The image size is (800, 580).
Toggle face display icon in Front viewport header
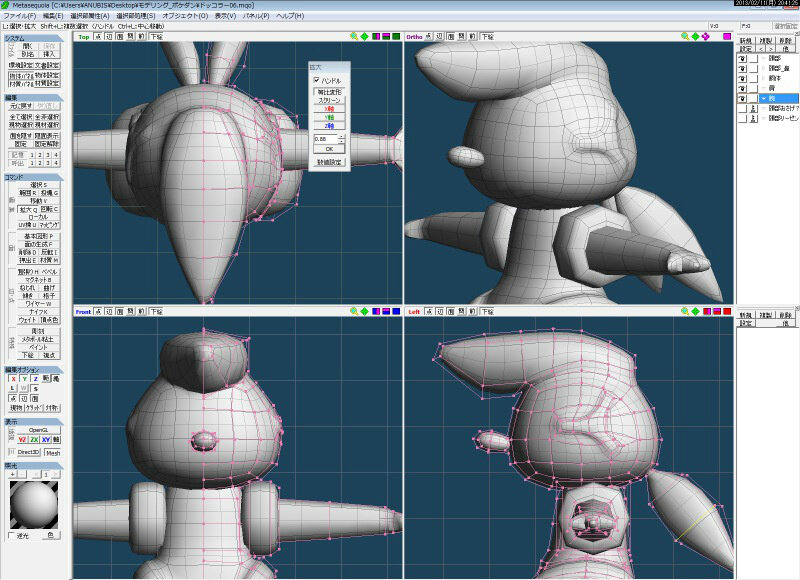click(x=120, y=311)
